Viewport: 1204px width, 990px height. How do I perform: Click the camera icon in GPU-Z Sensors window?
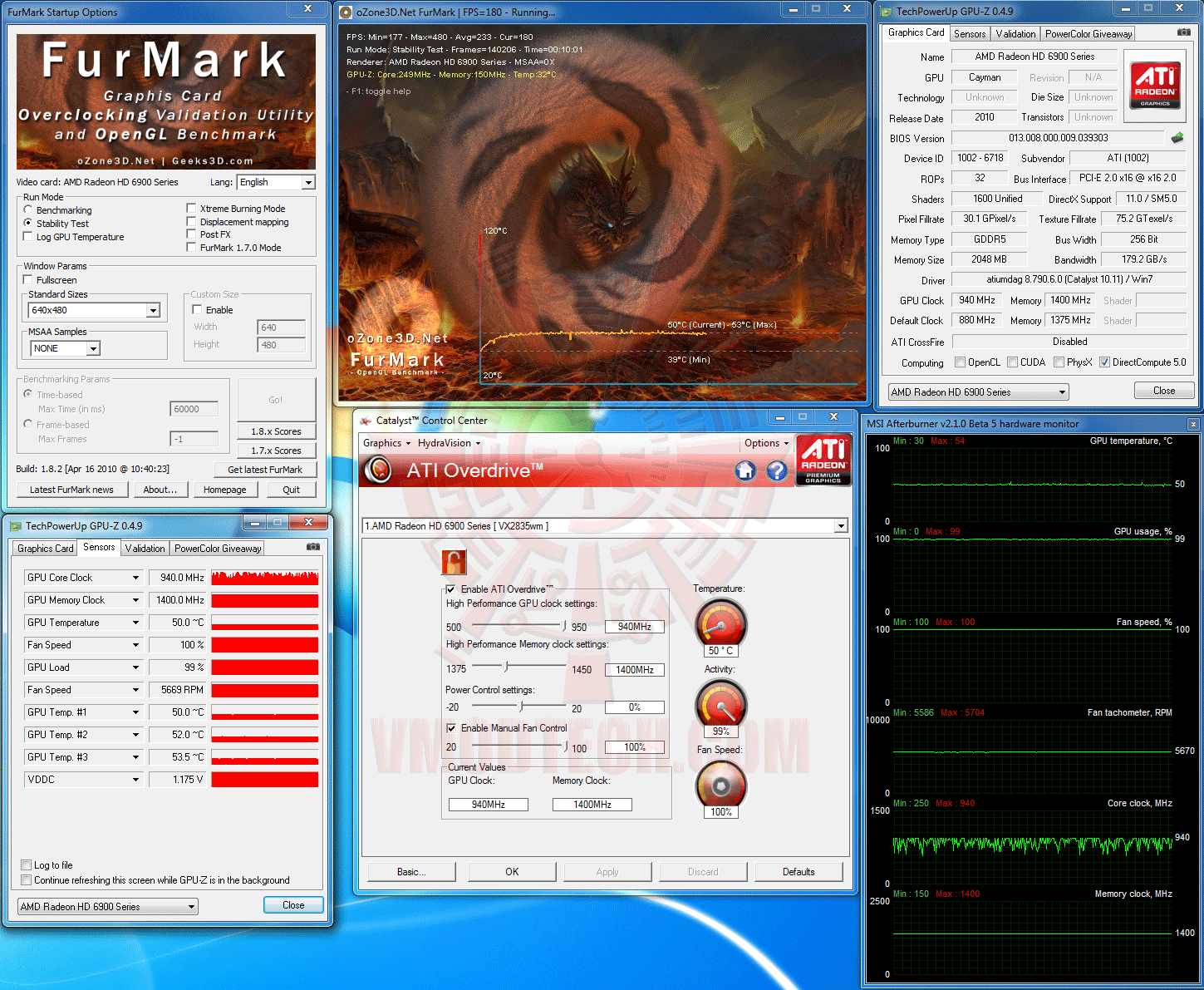click(313, 547)
